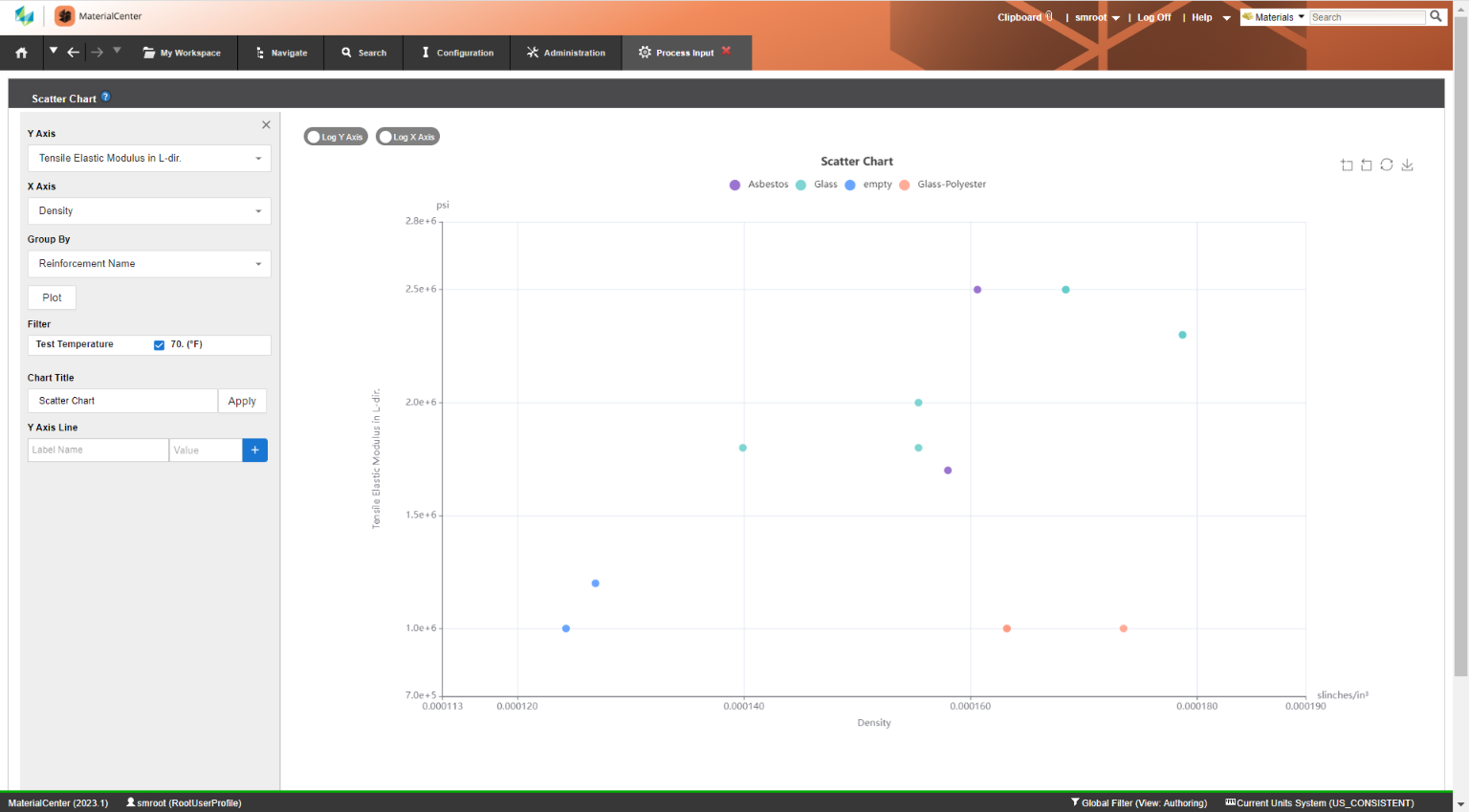Viewport: 1469px width, 812px height.
Task: Click the smroot RootUserProfile status entry
Action: (x=184, y=802)
